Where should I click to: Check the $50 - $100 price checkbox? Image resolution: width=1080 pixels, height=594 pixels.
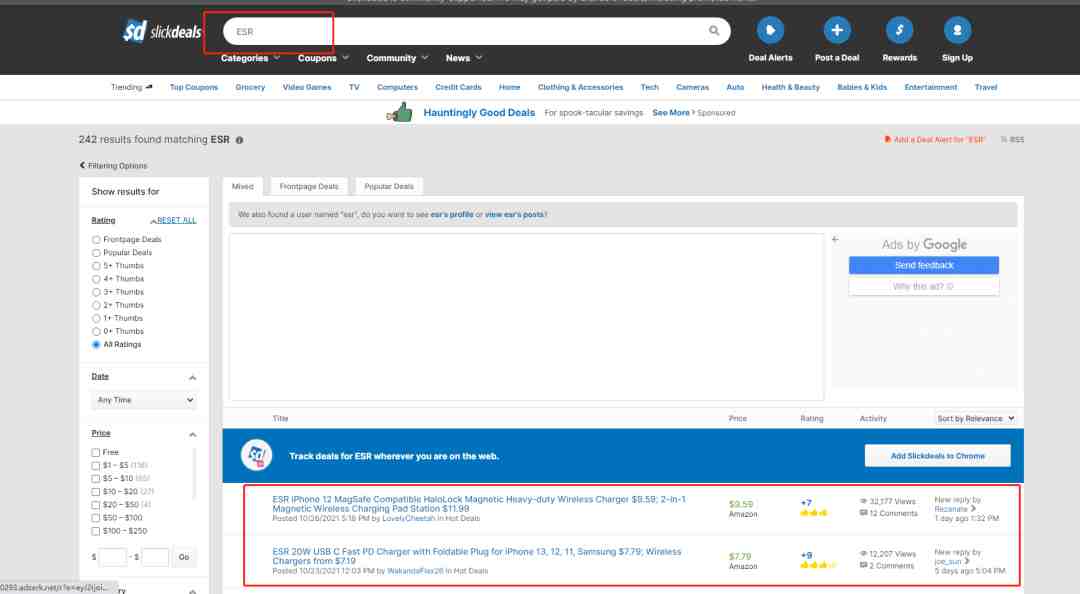tap(96, 518)
